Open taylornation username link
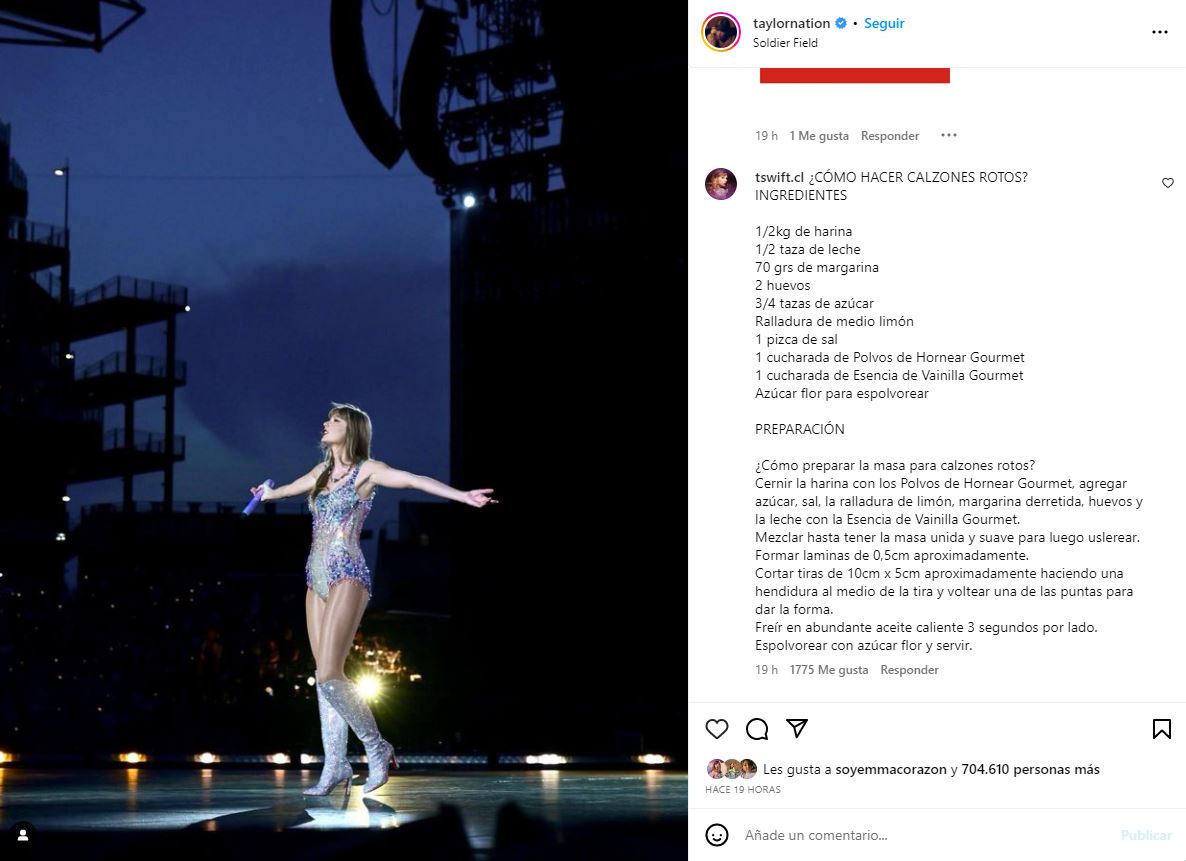The height and width of the screenshot is (861, 1186). click(791, 23)
